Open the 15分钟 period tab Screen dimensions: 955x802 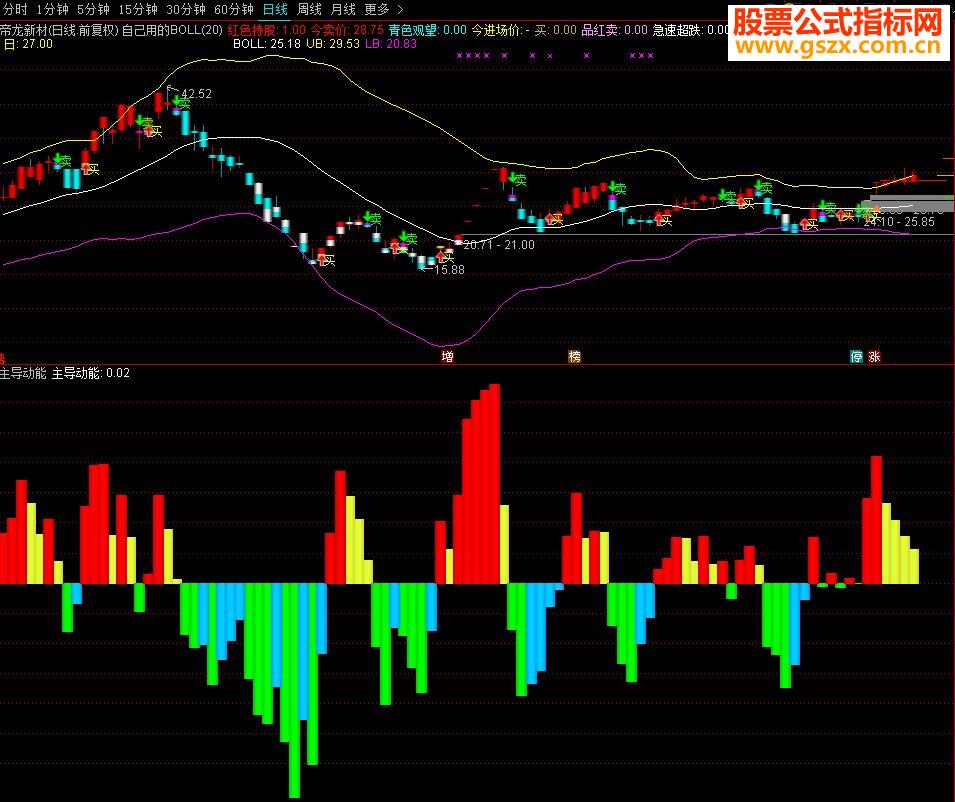[138, 9]
